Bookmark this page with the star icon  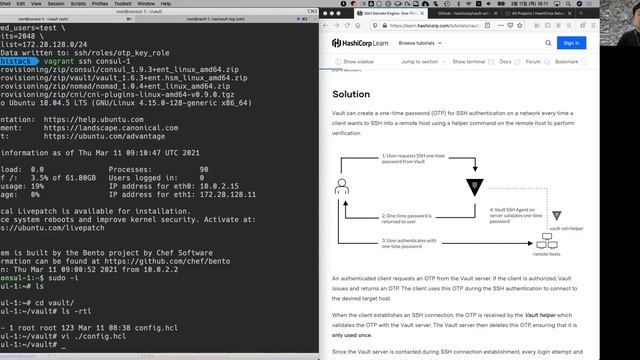pos(520,25)
